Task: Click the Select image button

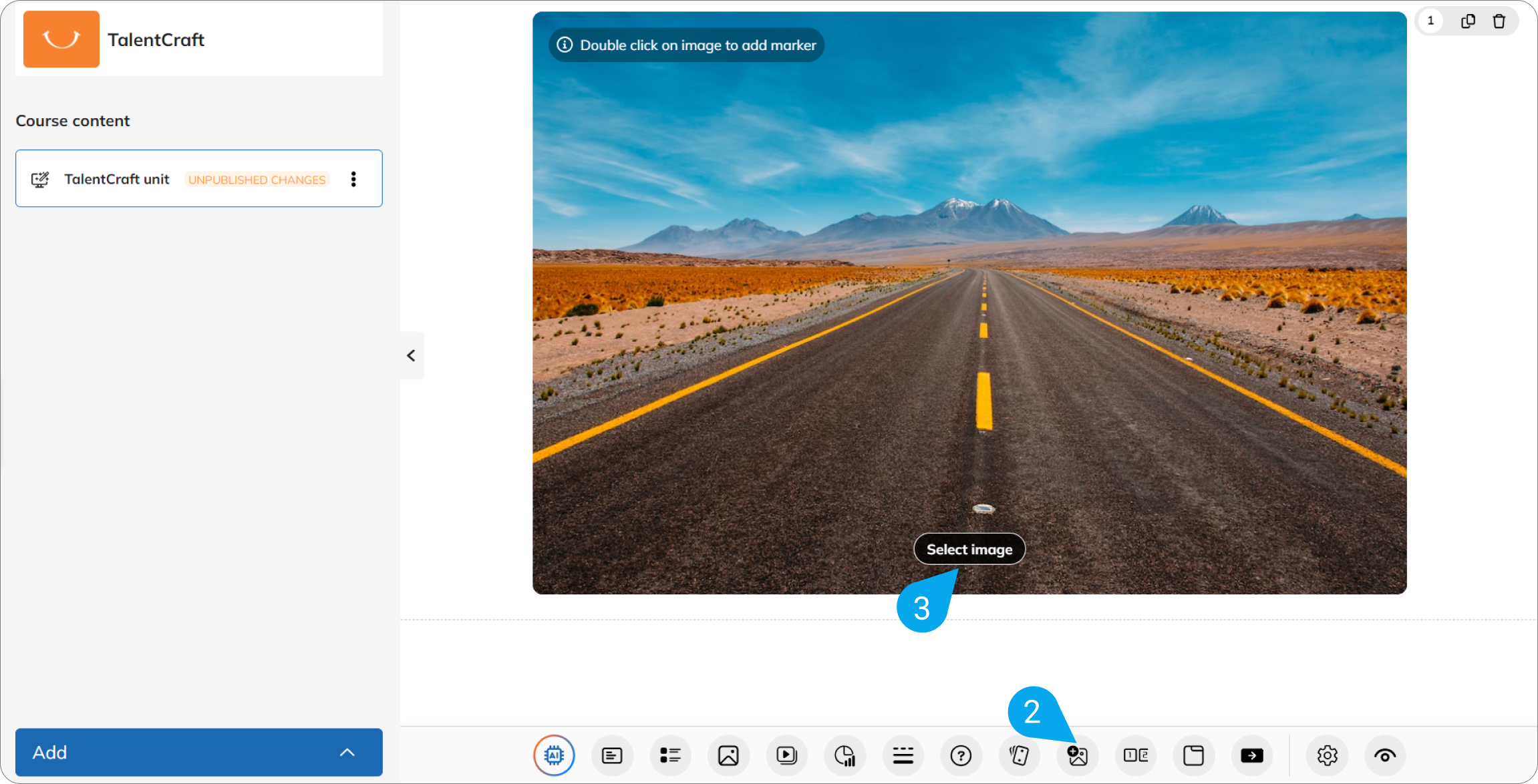Action: pos(969,549)
